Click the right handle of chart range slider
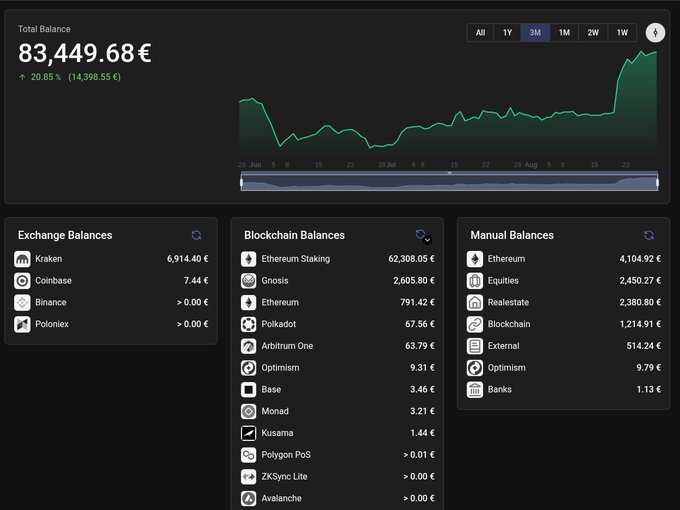680x510 pixels. [657, 182]
